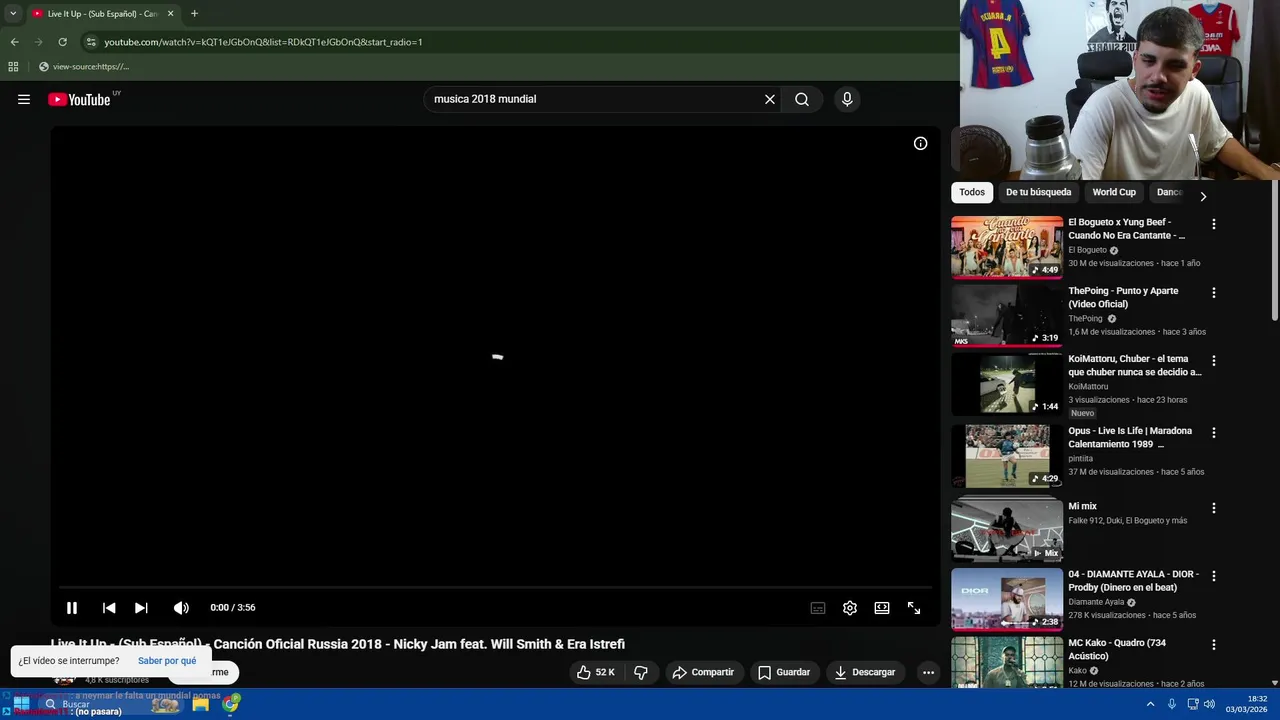
Task: Open 'ThePoing - Punto y Aparte' video title
Action: pyautogui.click(x=1123, y=297)
